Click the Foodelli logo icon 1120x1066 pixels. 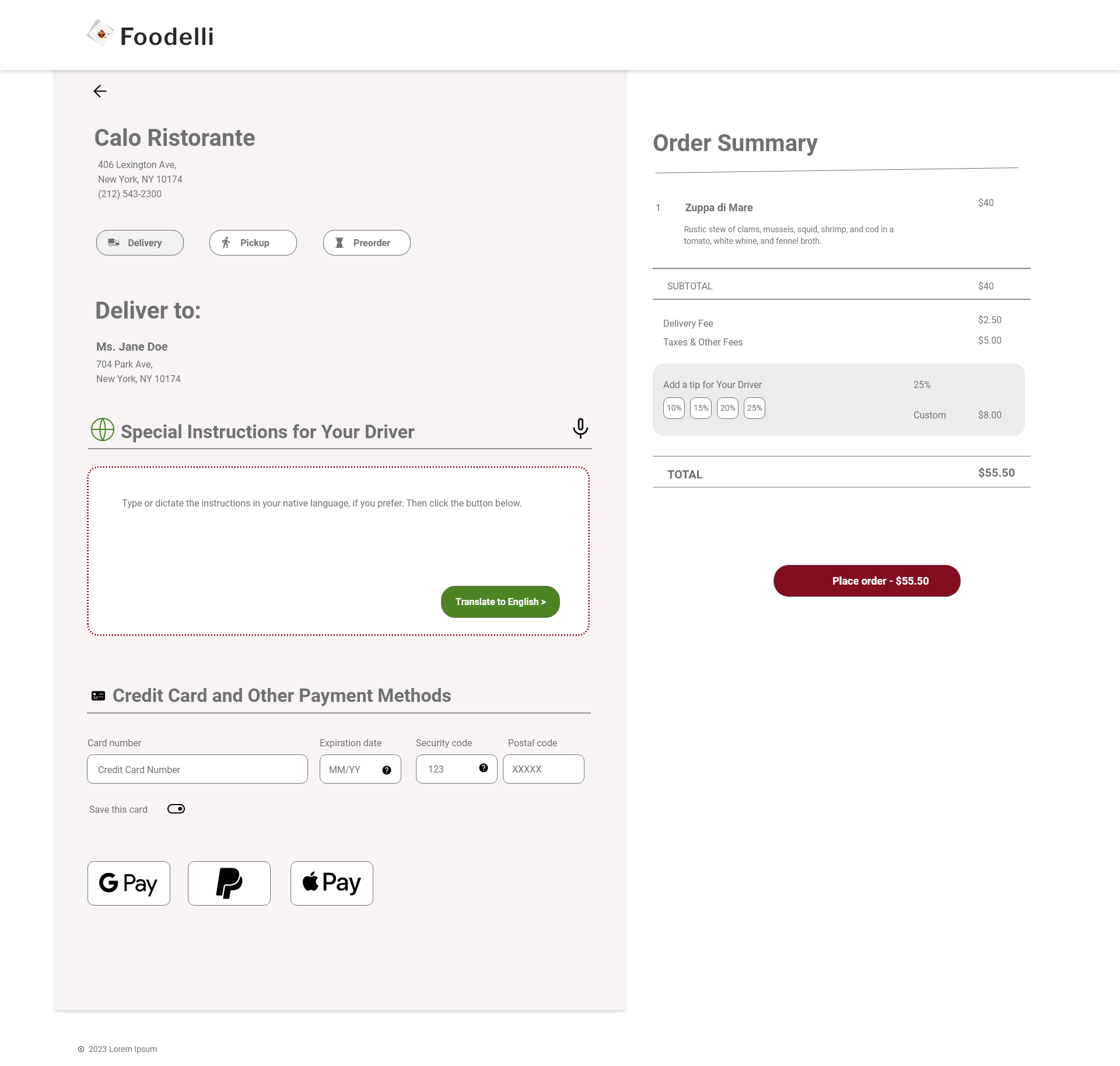pos(100,33)
